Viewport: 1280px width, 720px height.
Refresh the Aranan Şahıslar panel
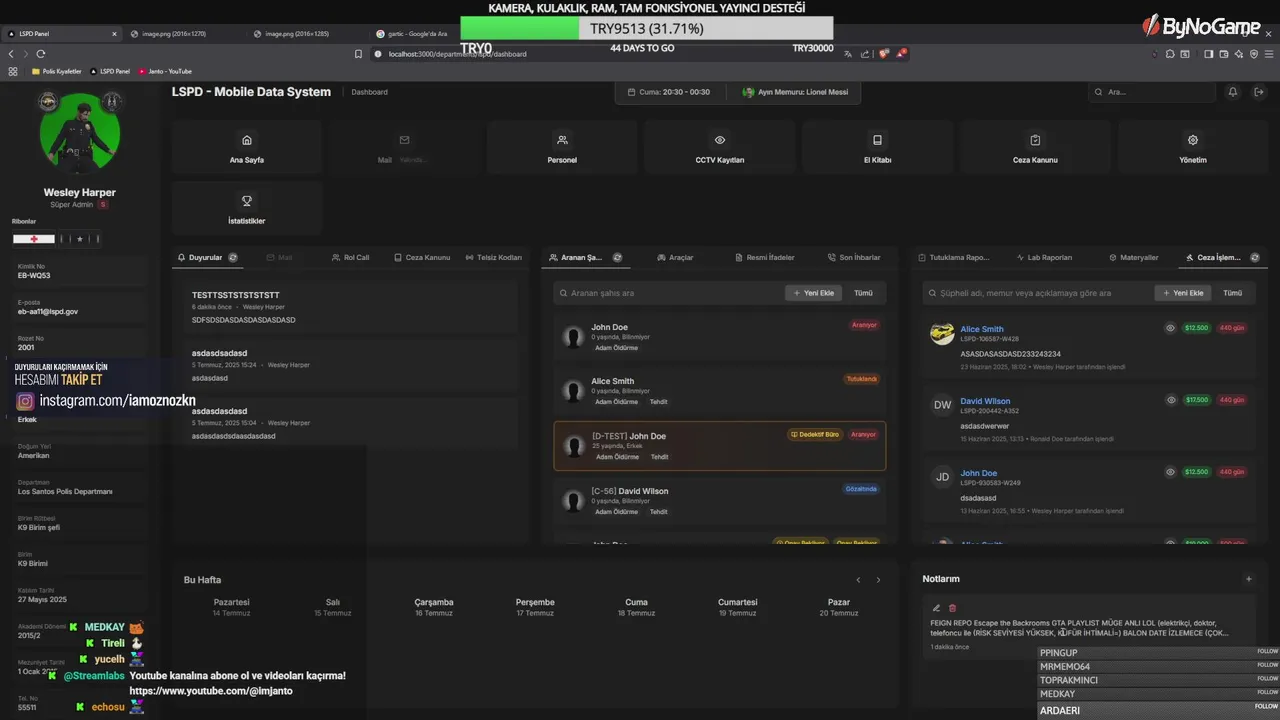(617, 257)
